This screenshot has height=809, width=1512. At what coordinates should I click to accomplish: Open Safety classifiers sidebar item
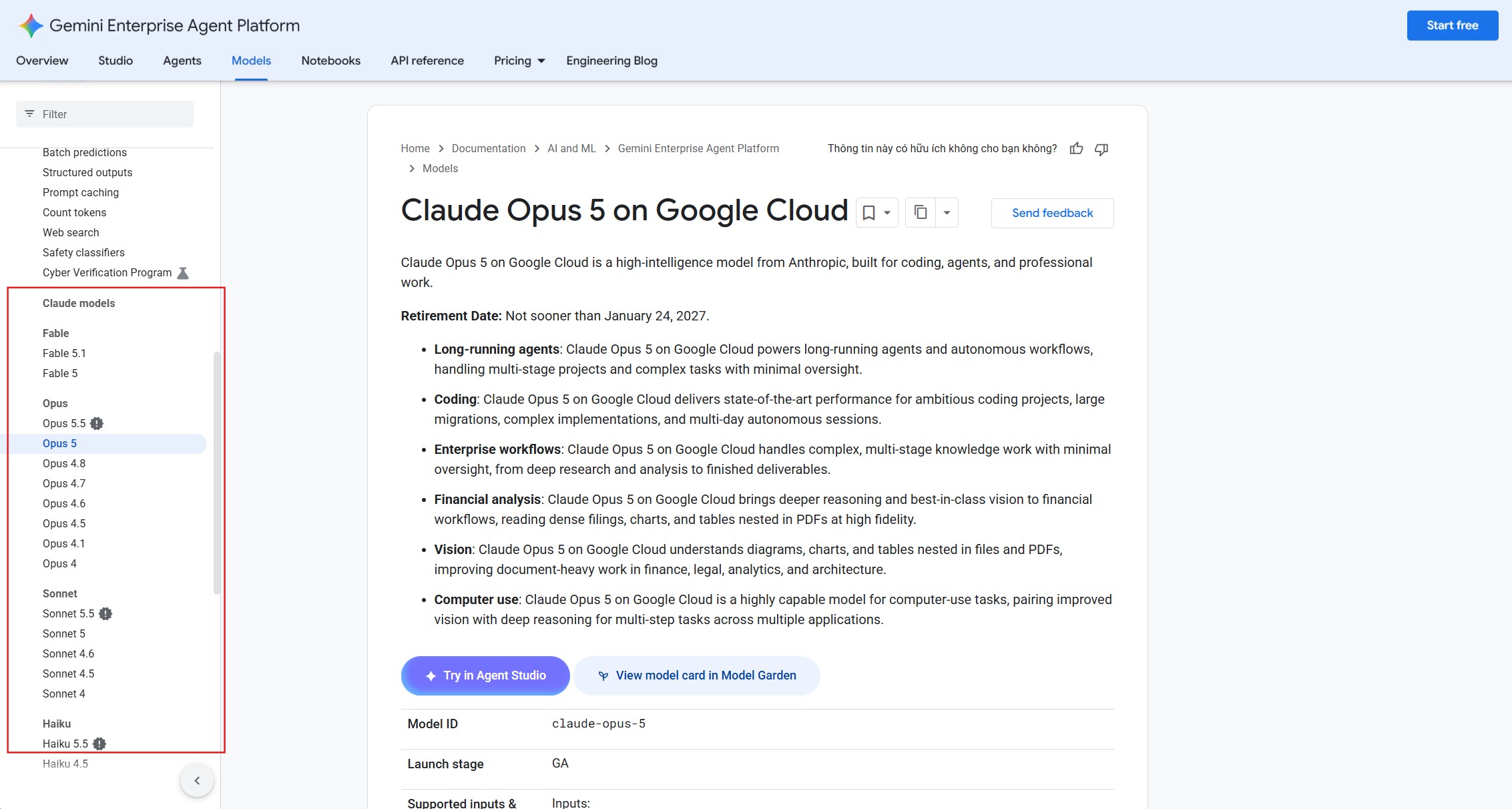pyautogui.click(x=83, y=252)
